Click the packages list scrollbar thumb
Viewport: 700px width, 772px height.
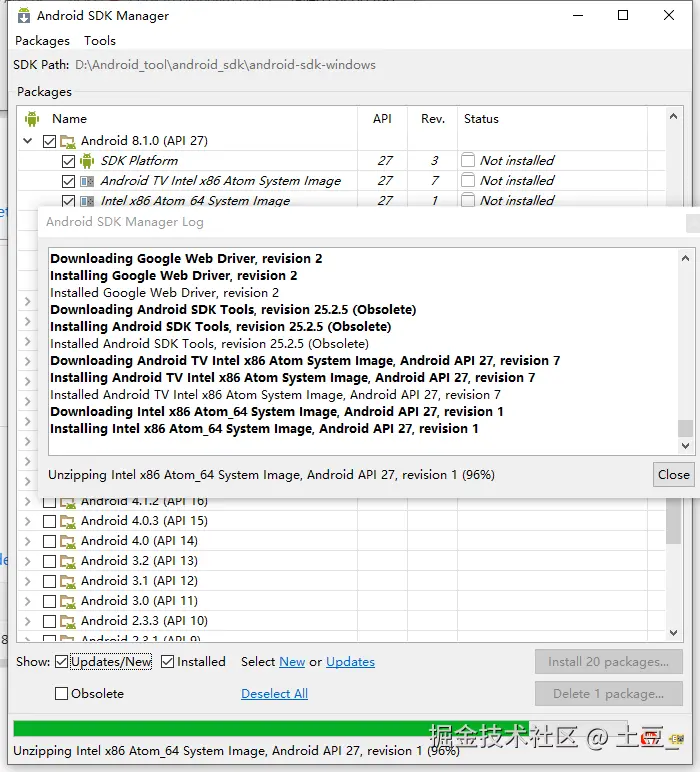coord(673,520)
